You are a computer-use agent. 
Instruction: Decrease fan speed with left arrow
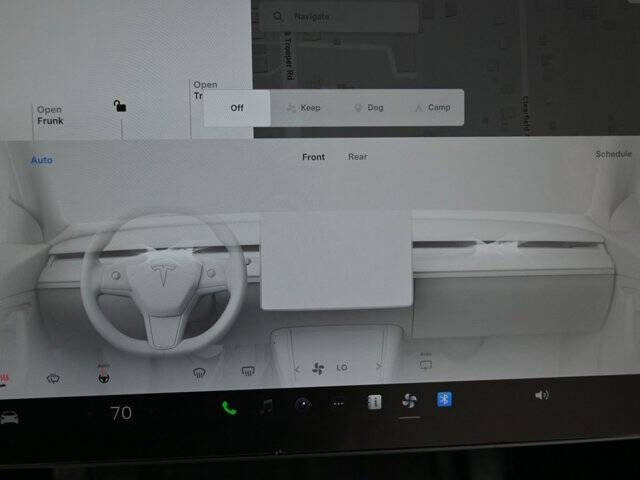pyautogui.click(x=297, y=370)
